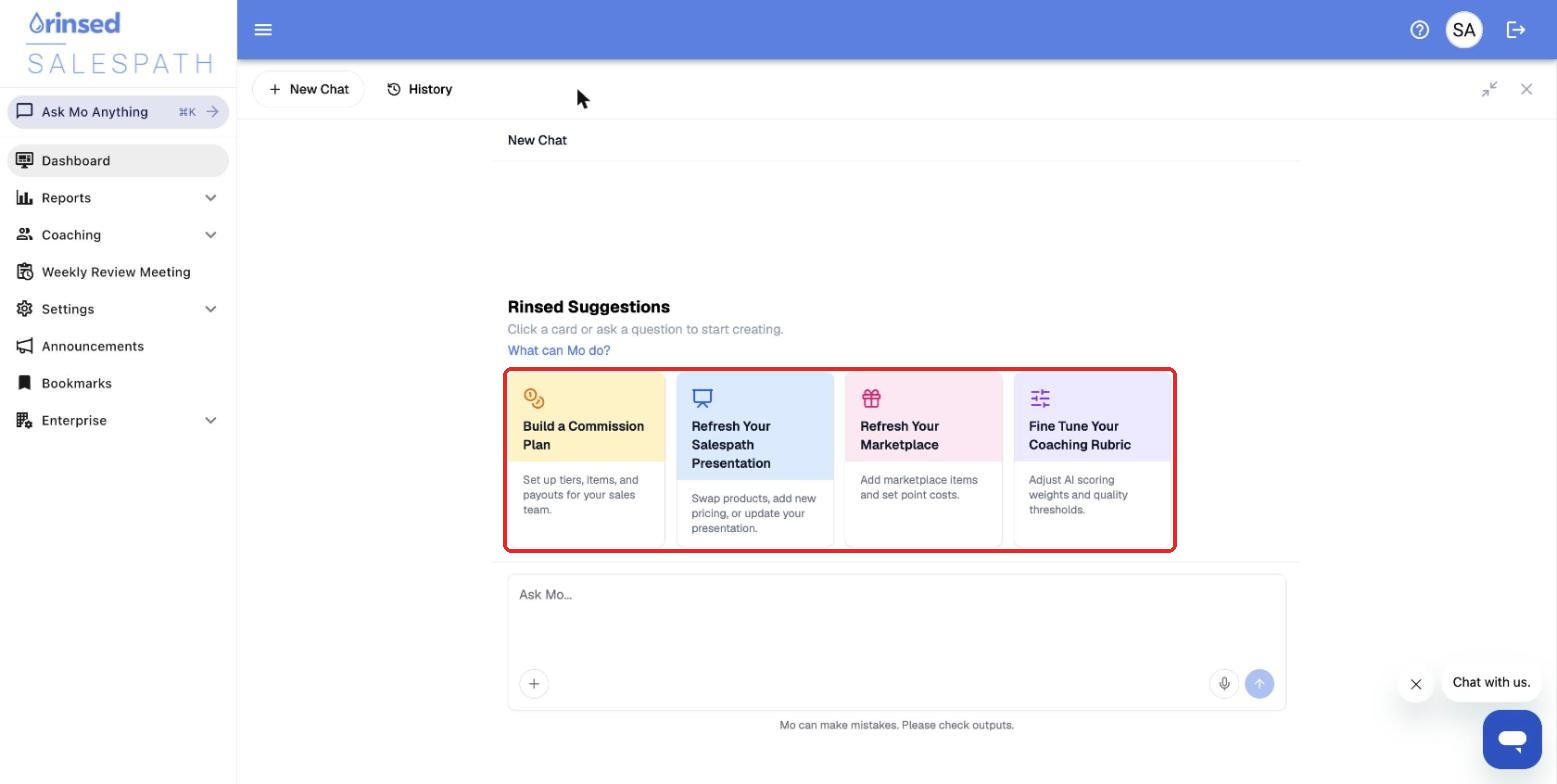Viewport: 1557px width, 784px height.
Task: Click the send arrow button
Action: click(x=1260, y=684)
